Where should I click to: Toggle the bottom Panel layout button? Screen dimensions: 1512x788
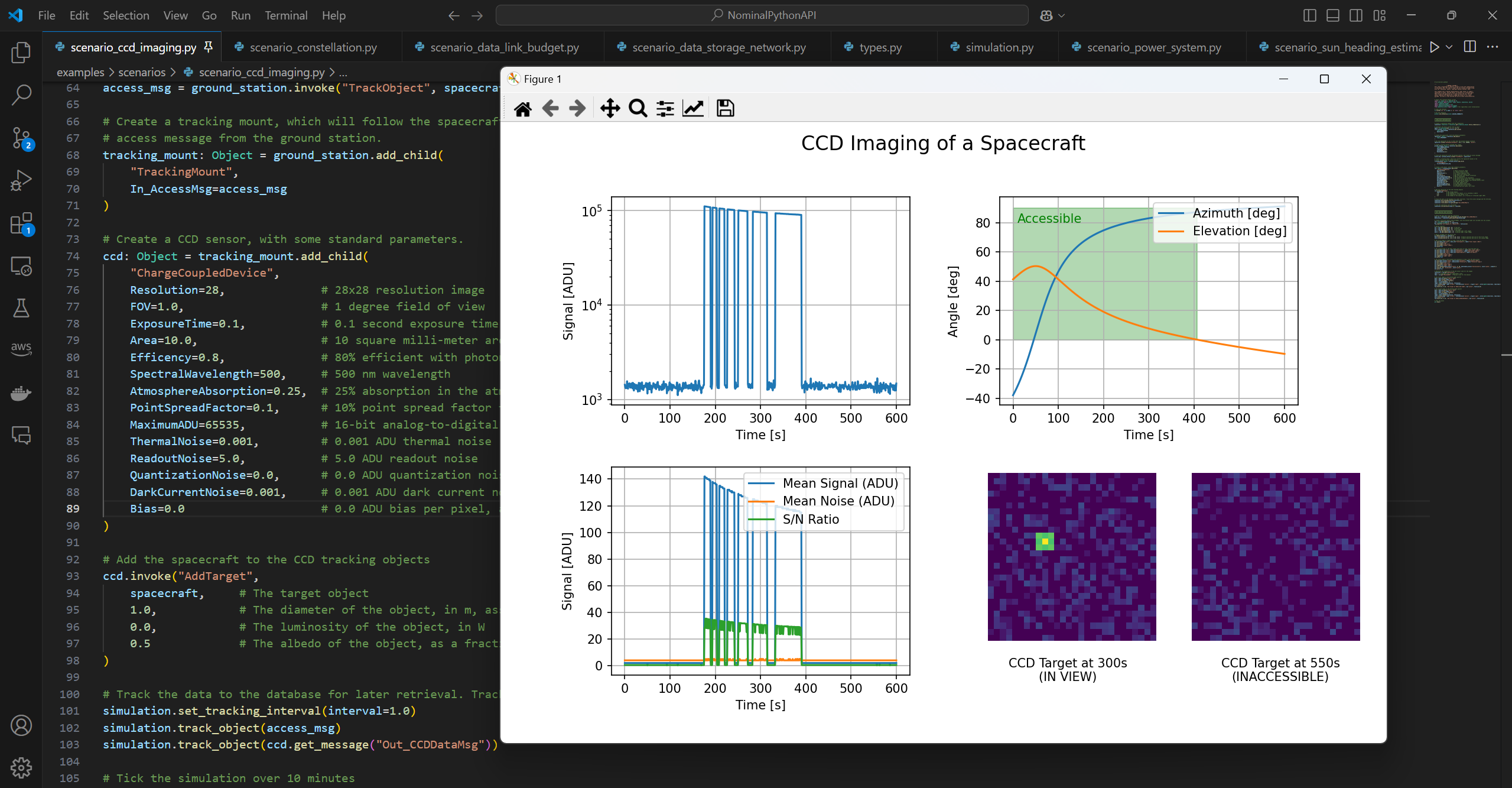pyautogui.click(x=1332, y=15)
